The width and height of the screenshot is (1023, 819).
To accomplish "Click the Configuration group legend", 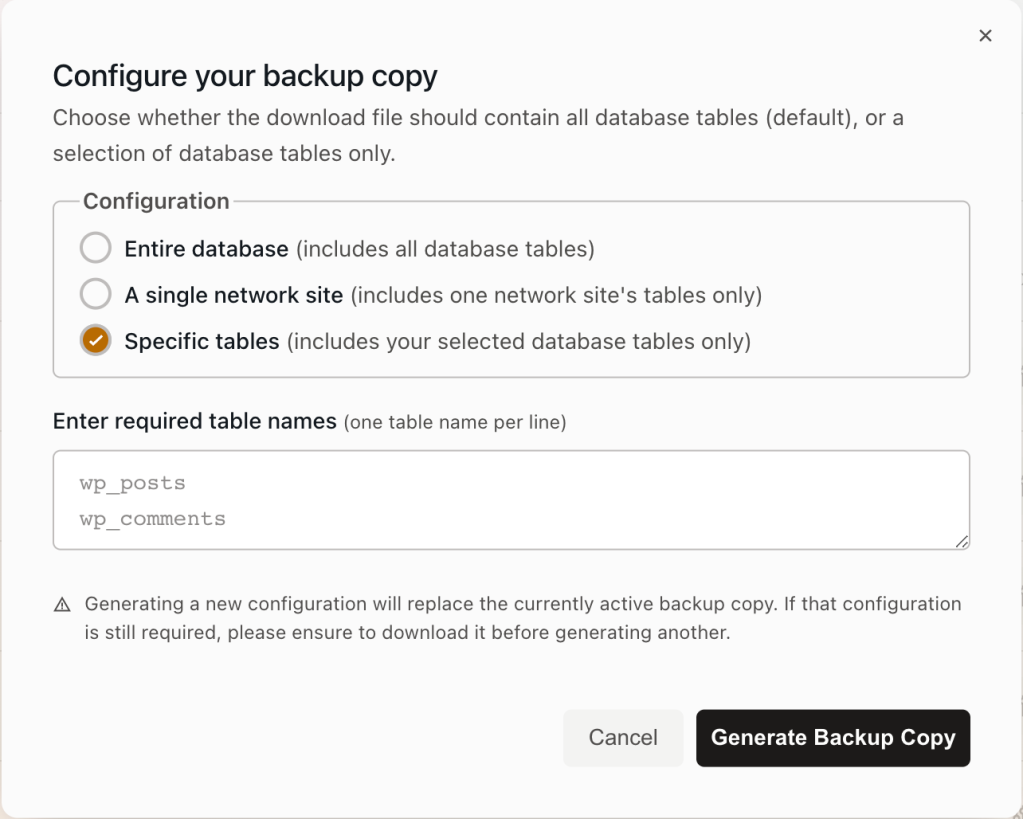I will point(156,201).
